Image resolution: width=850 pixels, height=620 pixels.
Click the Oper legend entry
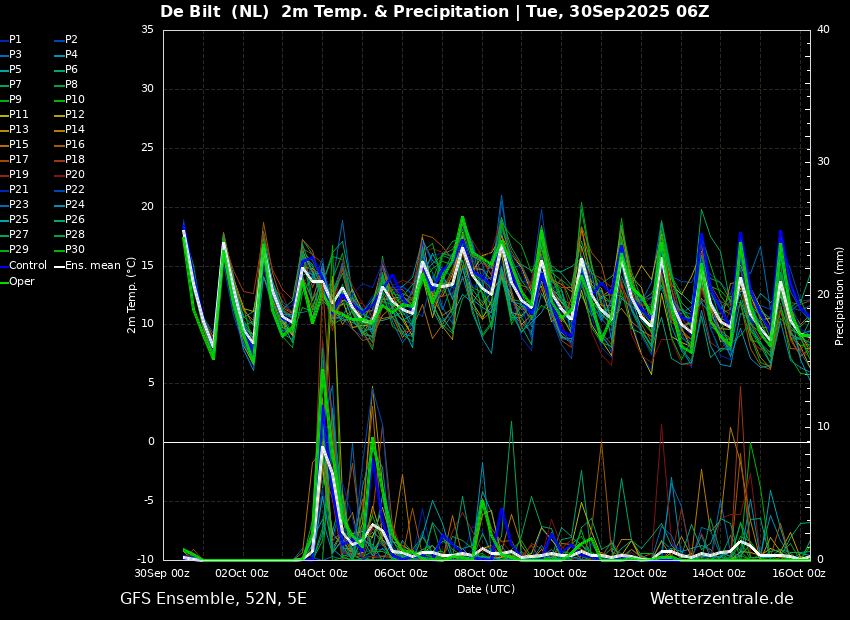point(17,281)
